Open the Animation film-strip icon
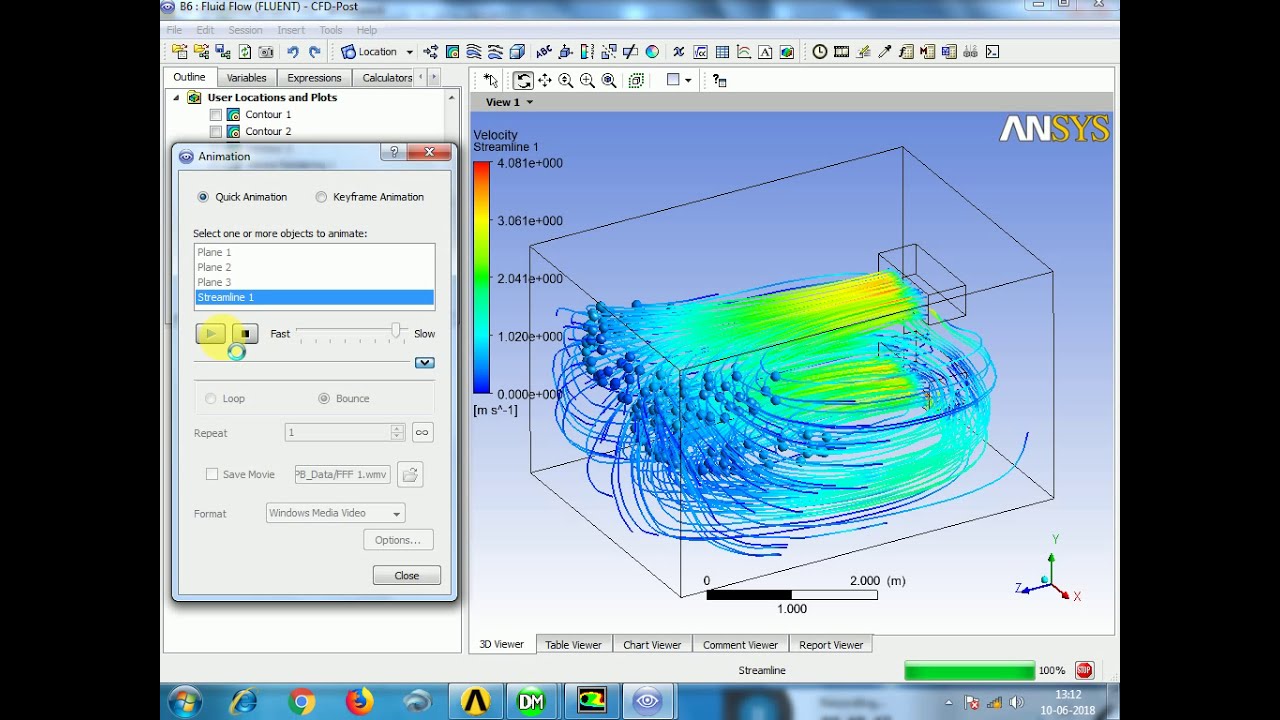This screenshot has height=720, width=1280. (x=841, y=52)
